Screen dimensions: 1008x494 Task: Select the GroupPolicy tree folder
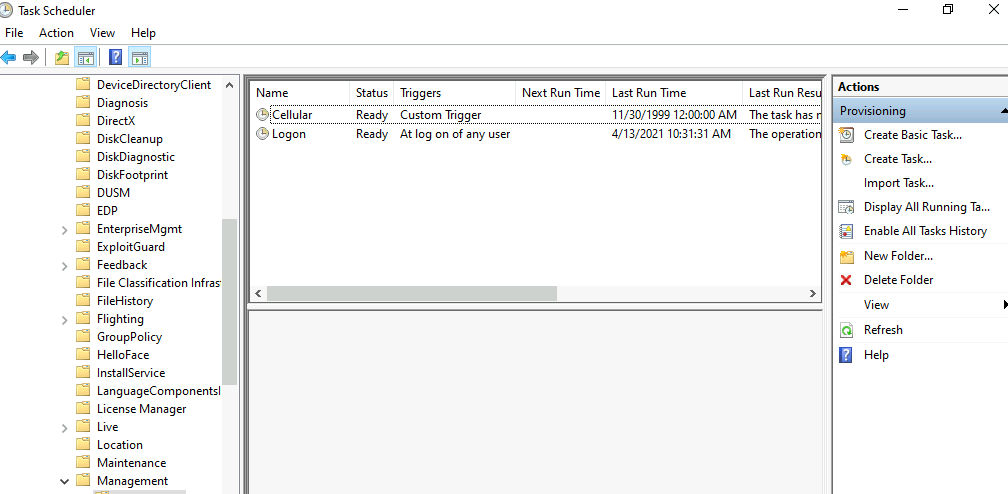tap(129, 337)
